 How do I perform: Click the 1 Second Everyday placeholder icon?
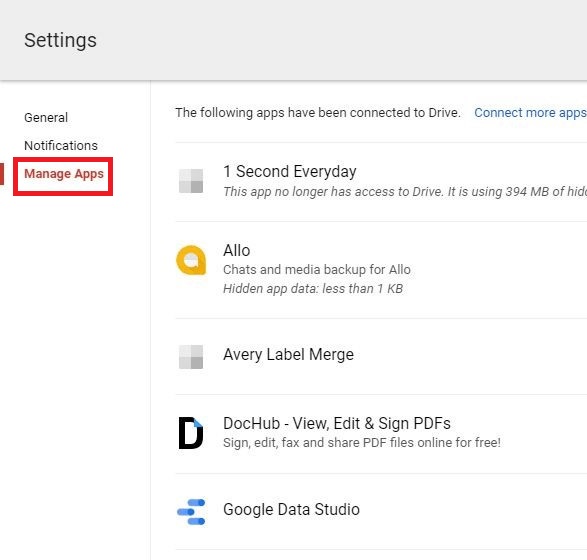191,181
